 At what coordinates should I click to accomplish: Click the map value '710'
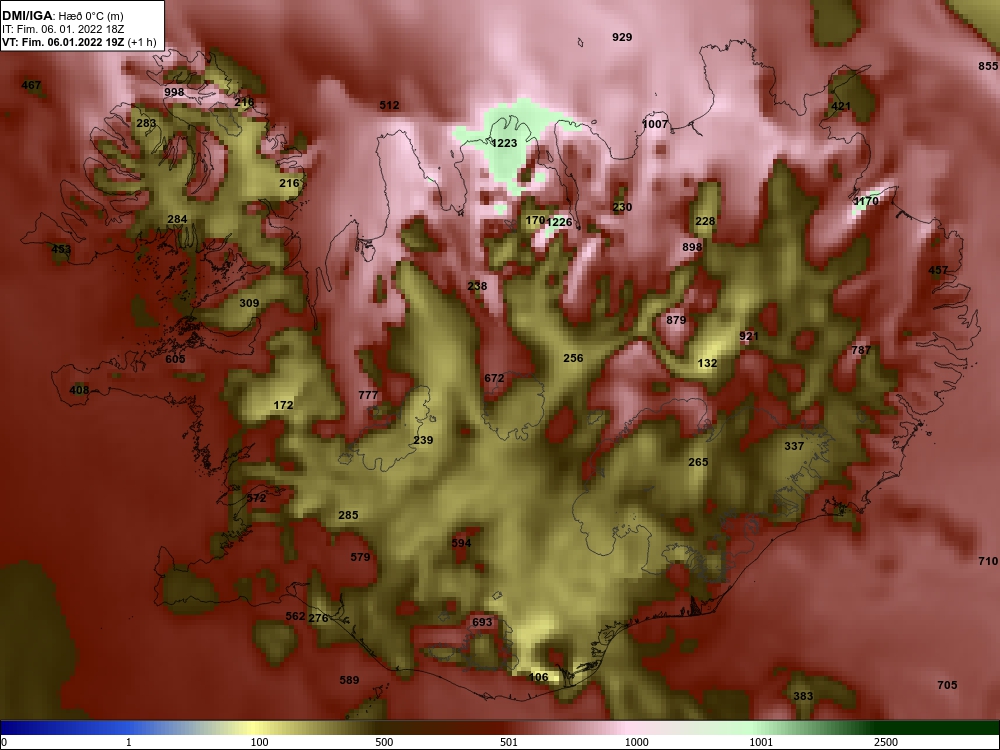[988, 561]
